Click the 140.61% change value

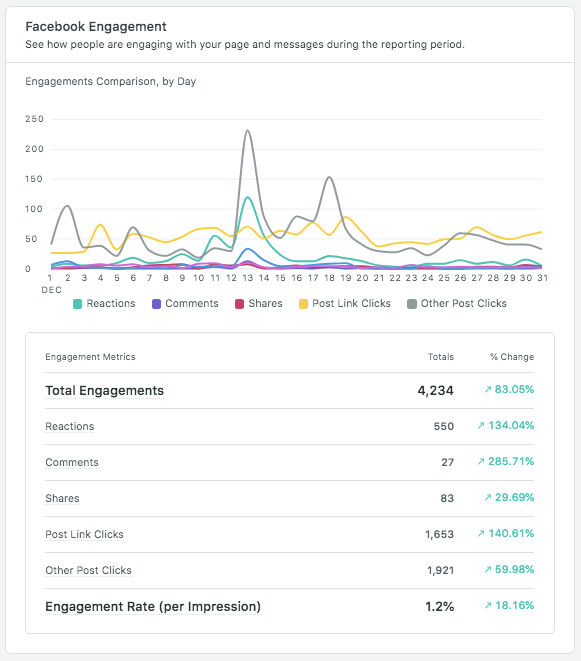pyautogui.click(x=511, y=533)
